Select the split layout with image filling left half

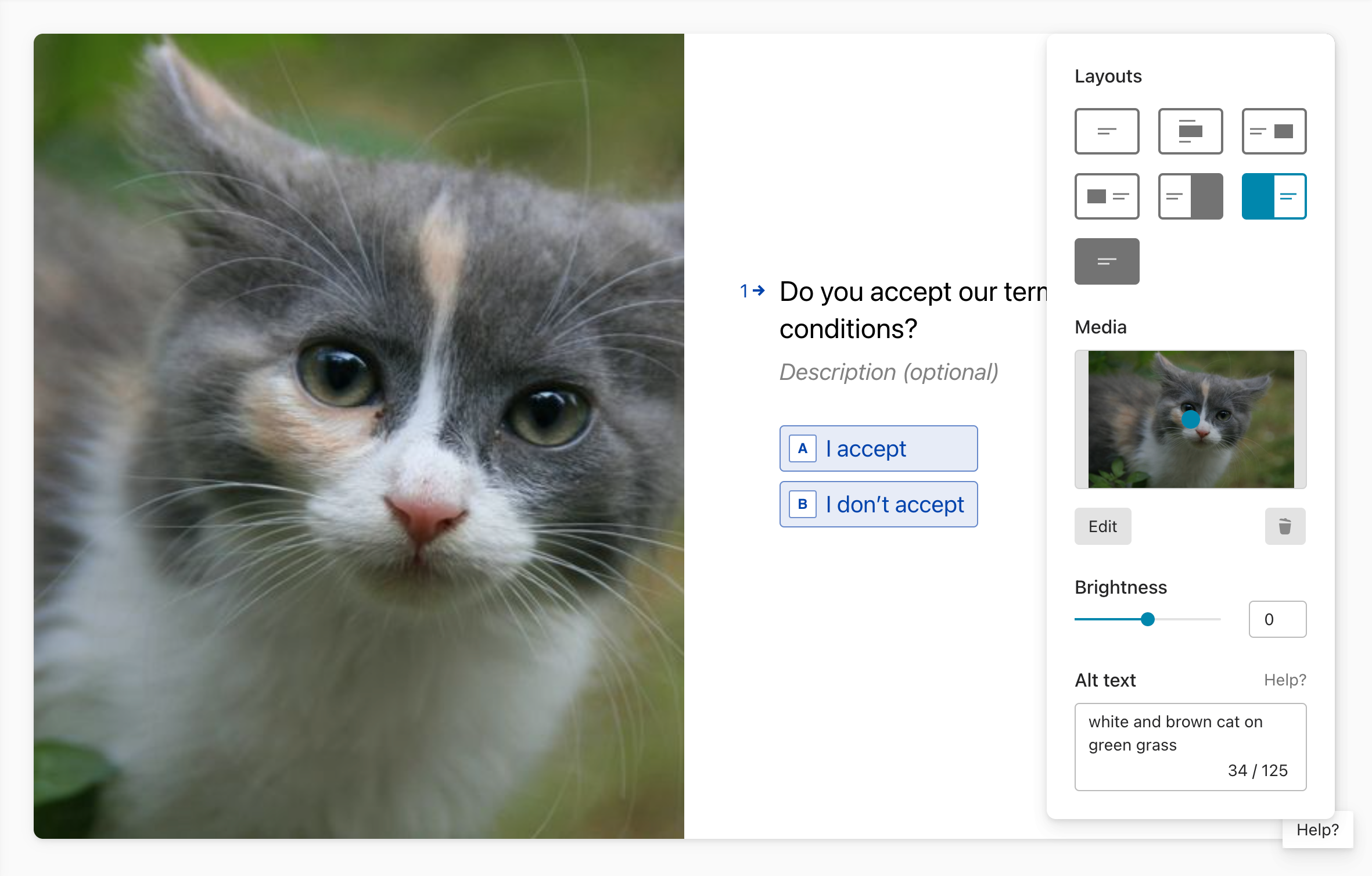[x=1274, y=196]
